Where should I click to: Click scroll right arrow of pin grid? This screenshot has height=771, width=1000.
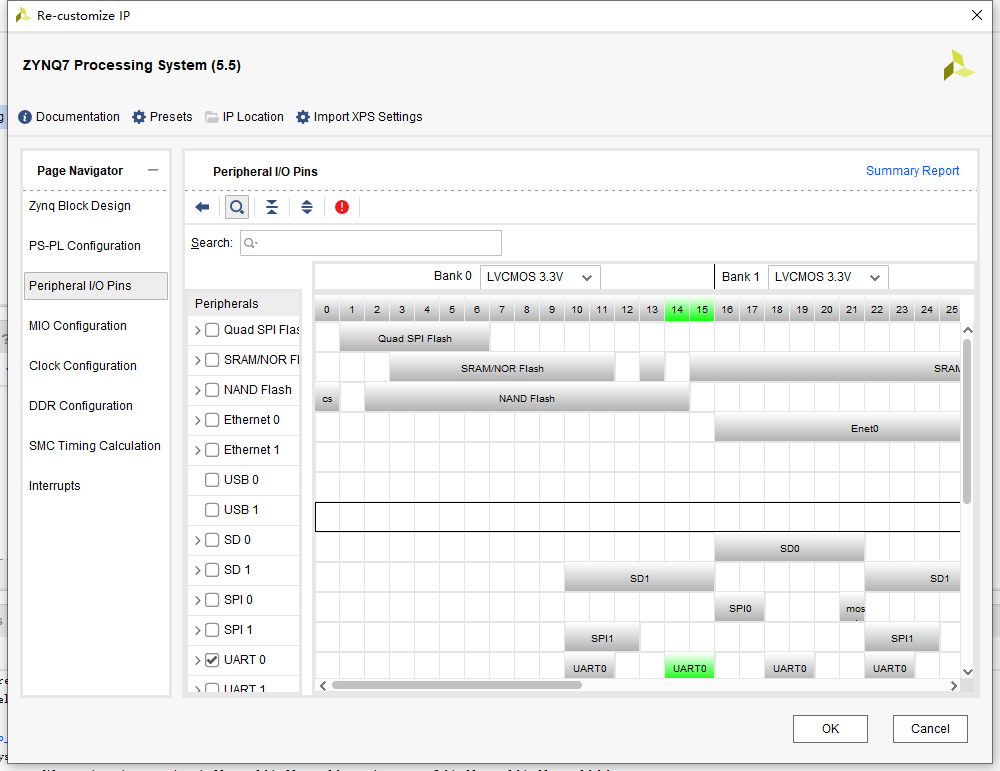(954, 686)
